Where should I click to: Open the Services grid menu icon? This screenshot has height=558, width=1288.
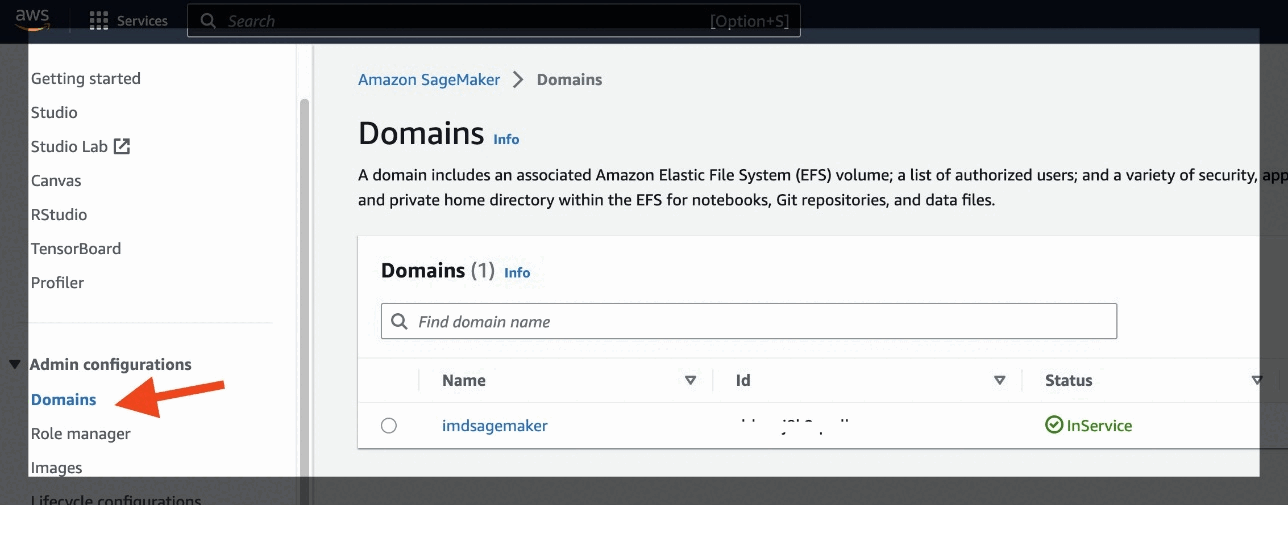pyautogui.click(x=99, y=21)
